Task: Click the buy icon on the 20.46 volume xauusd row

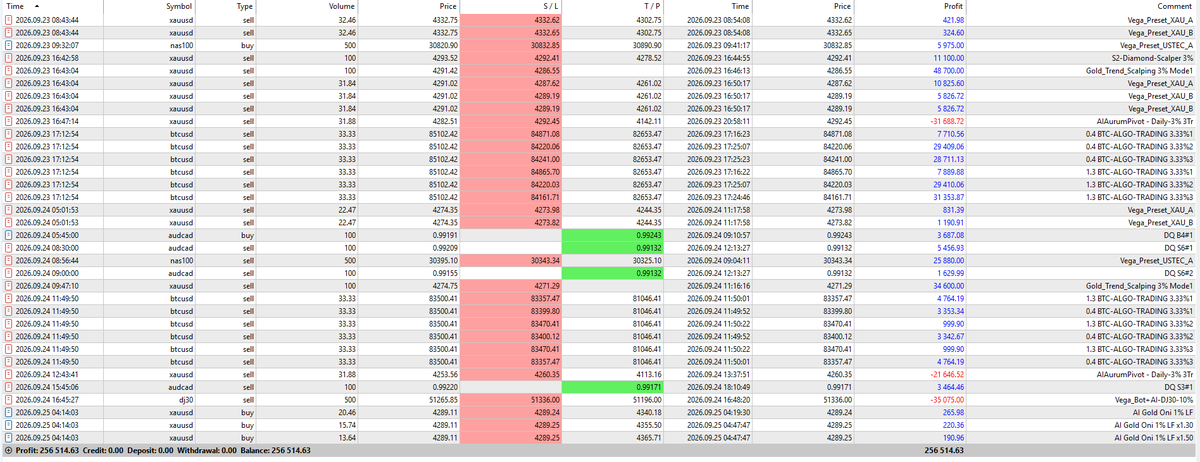Action: pyautogui.click(x=9, y=412)
